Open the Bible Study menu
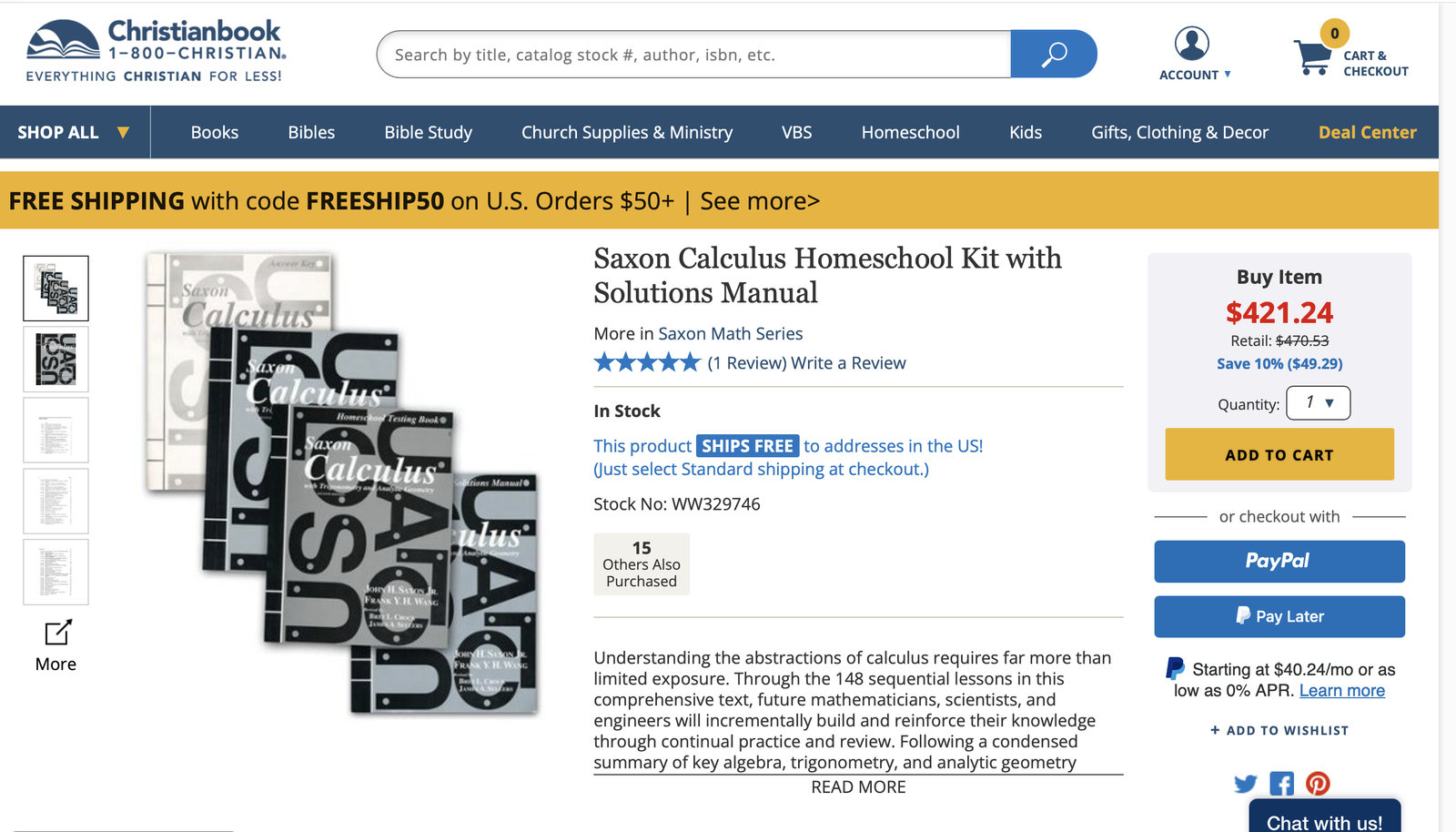Screen dimensions: 1456x832 tap(428, 132)
